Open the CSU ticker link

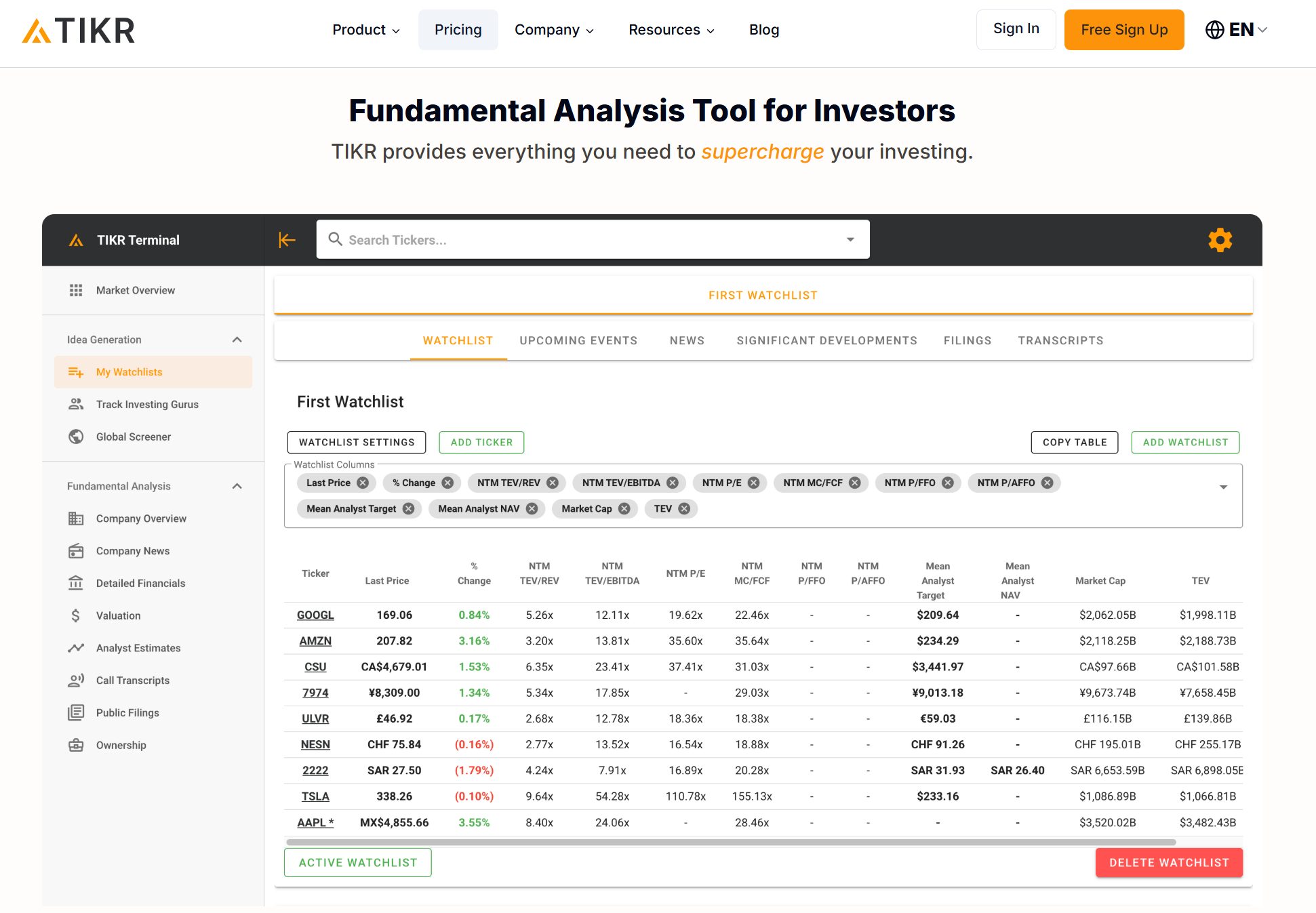pos(315,667)
